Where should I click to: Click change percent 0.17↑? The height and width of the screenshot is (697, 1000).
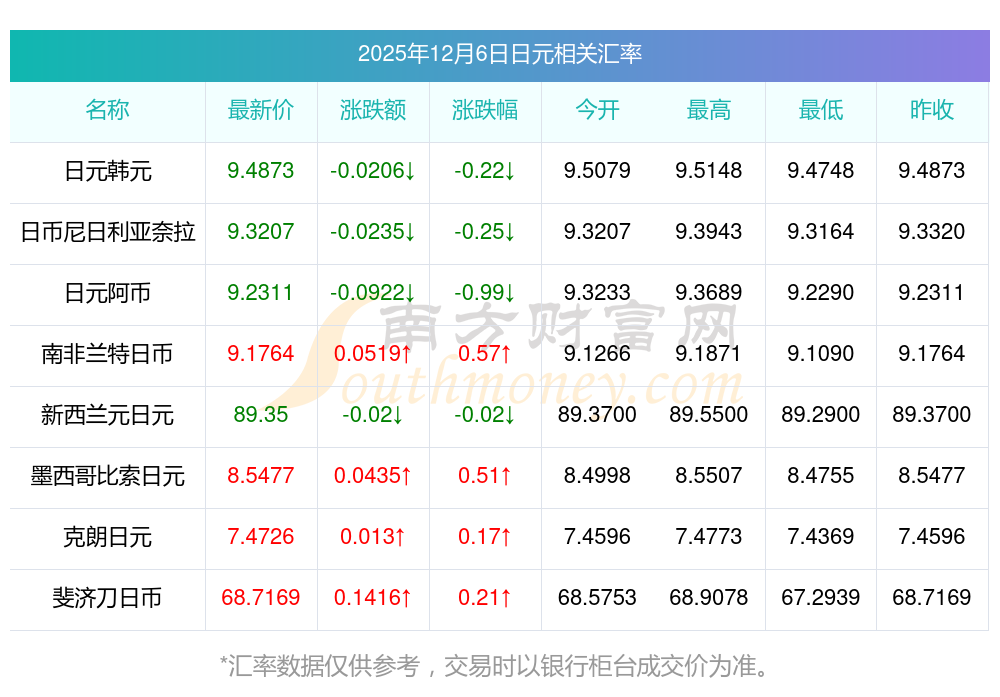485,536
